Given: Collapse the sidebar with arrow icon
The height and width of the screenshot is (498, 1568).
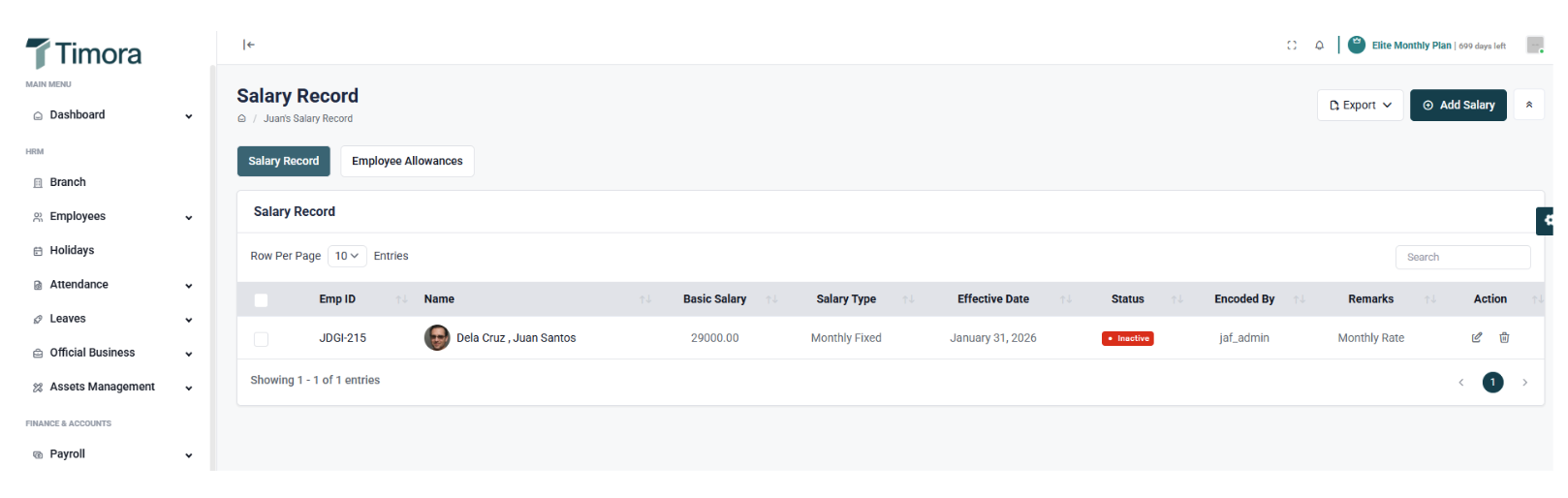Looking at the screenshot, I should 249,45.
